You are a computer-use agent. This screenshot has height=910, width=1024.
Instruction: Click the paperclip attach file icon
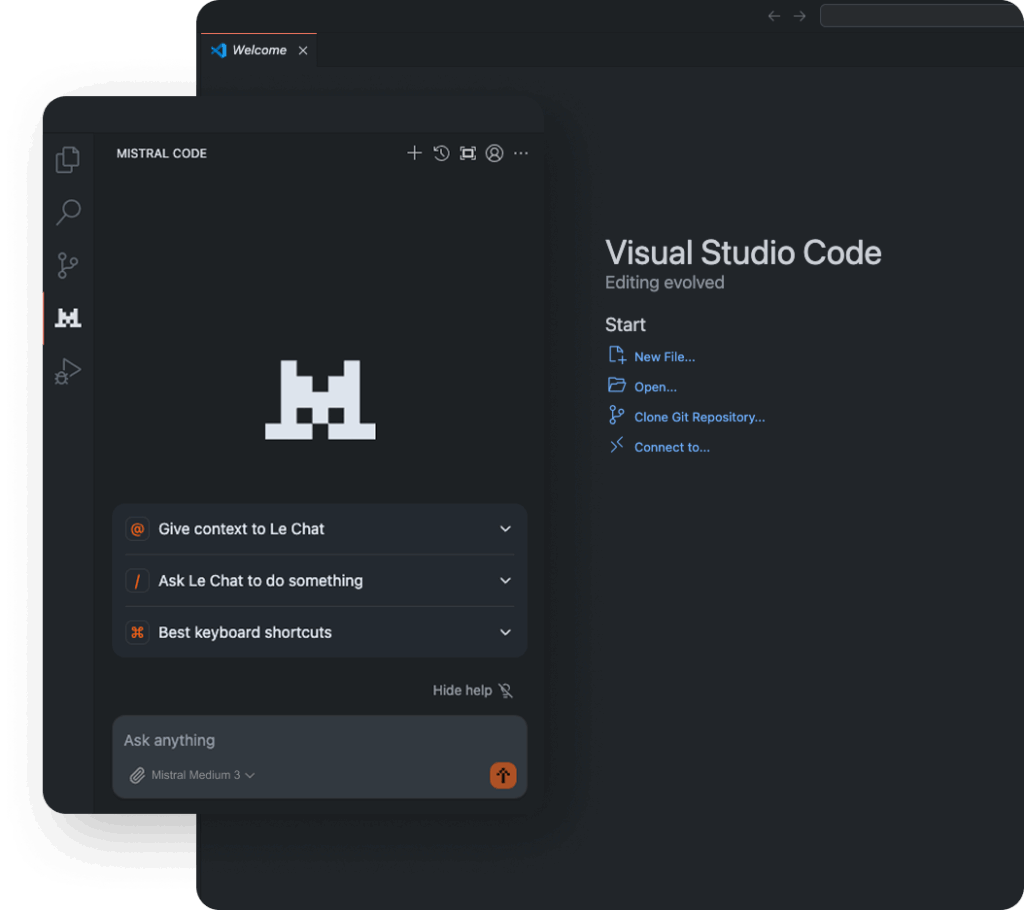coord(137,775)
